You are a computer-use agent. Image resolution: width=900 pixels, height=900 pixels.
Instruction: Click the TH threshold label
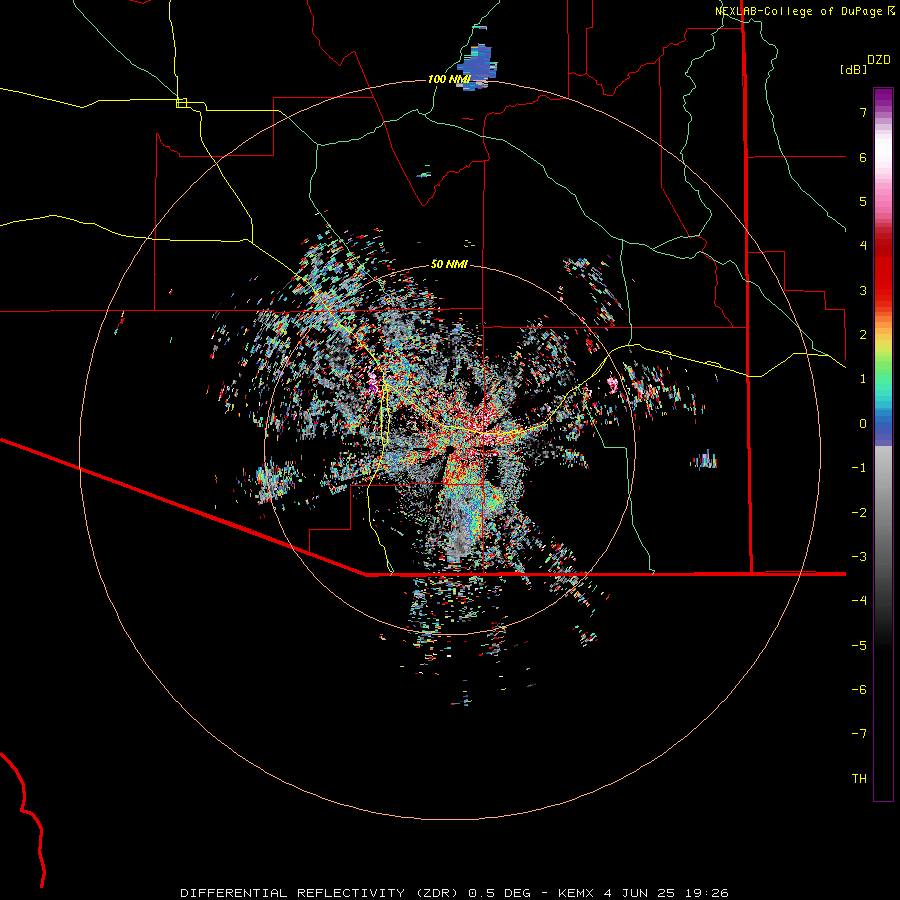tap(859, 779)
